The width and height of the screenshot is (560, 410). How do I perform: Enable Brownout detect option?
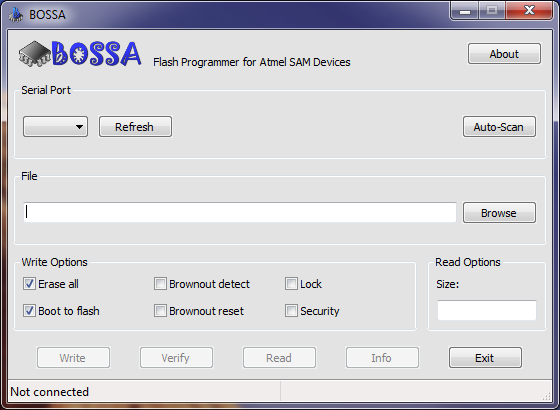(160, 284)
